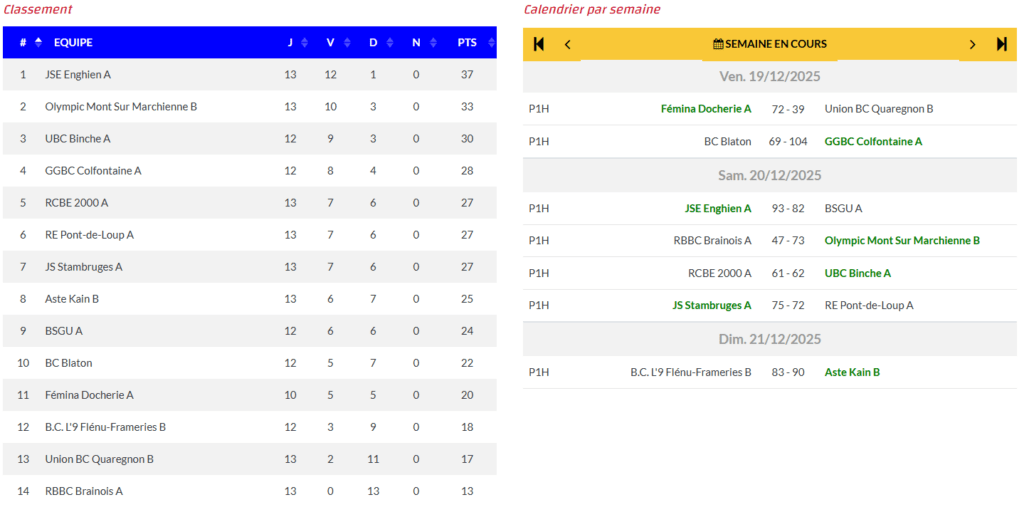Viewport: 1024px width, 517px height.
Task: Go to previous week arrow
Action: click(568, 44)
